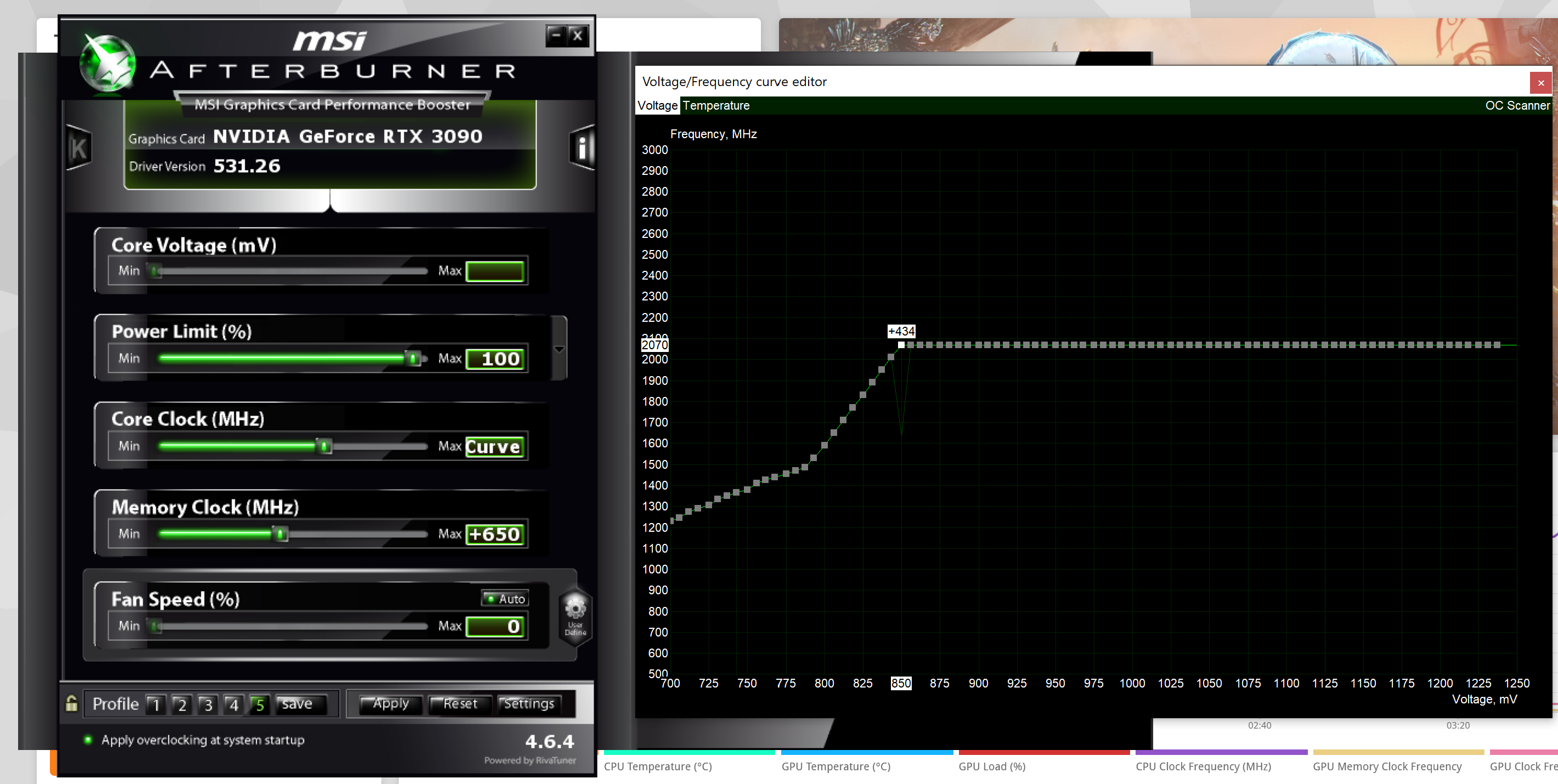
Task: Toggle fan speed Auto mode
Action: coord(505,599)
